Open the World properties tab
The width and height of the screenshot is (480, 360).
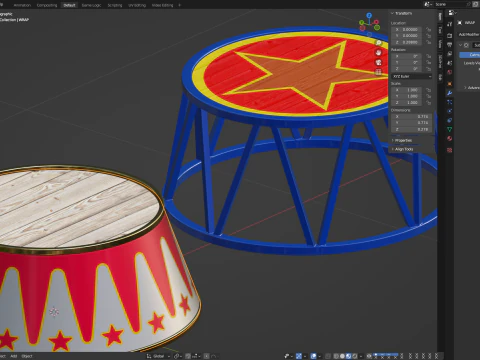coord(449,72)
